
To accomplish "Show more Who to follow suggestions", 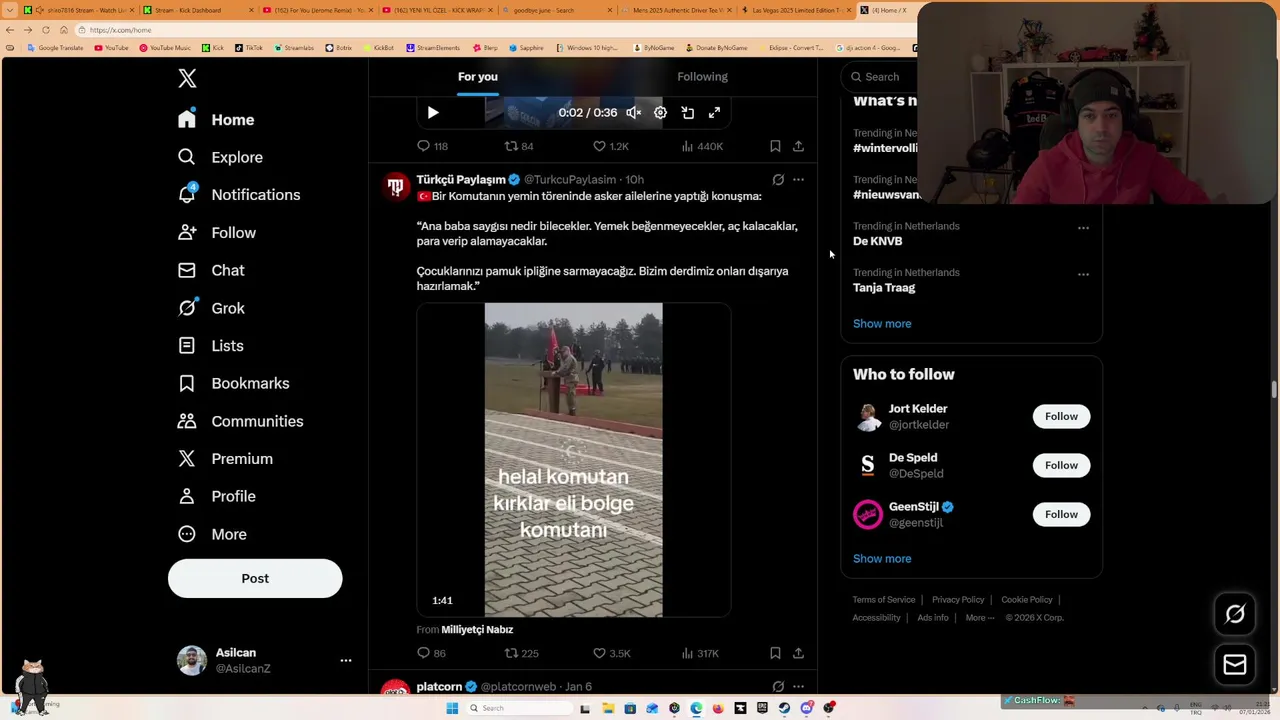I will point(882,559).
